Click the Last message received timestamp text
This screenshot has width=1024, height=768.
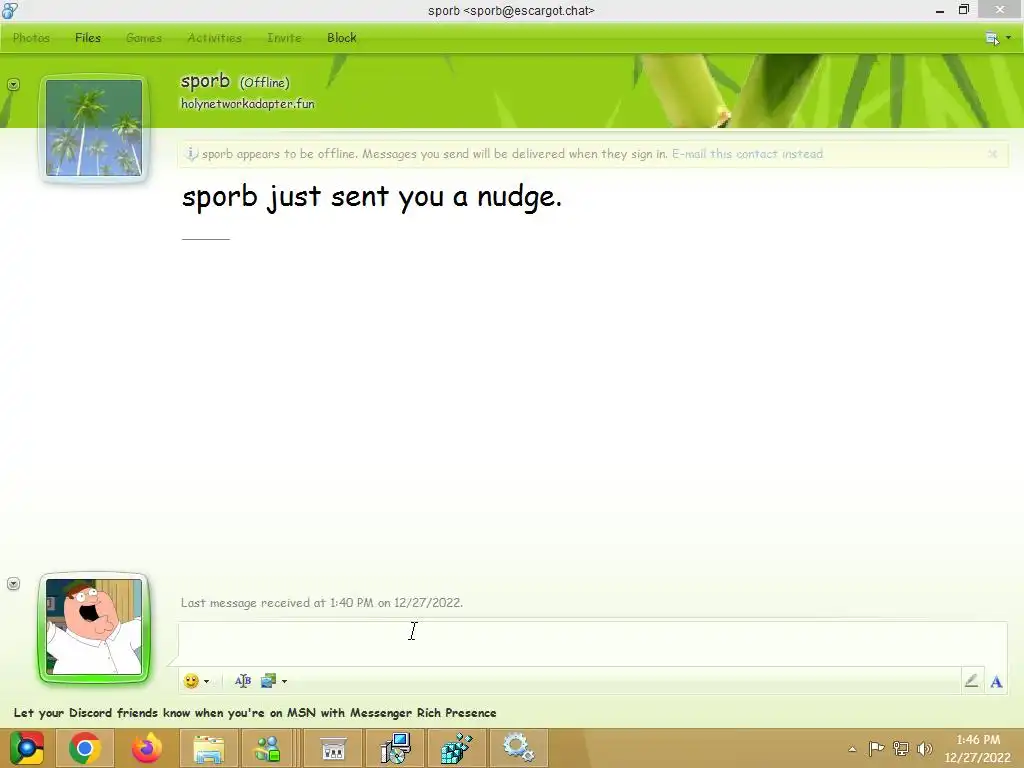[x=321, y=603]
